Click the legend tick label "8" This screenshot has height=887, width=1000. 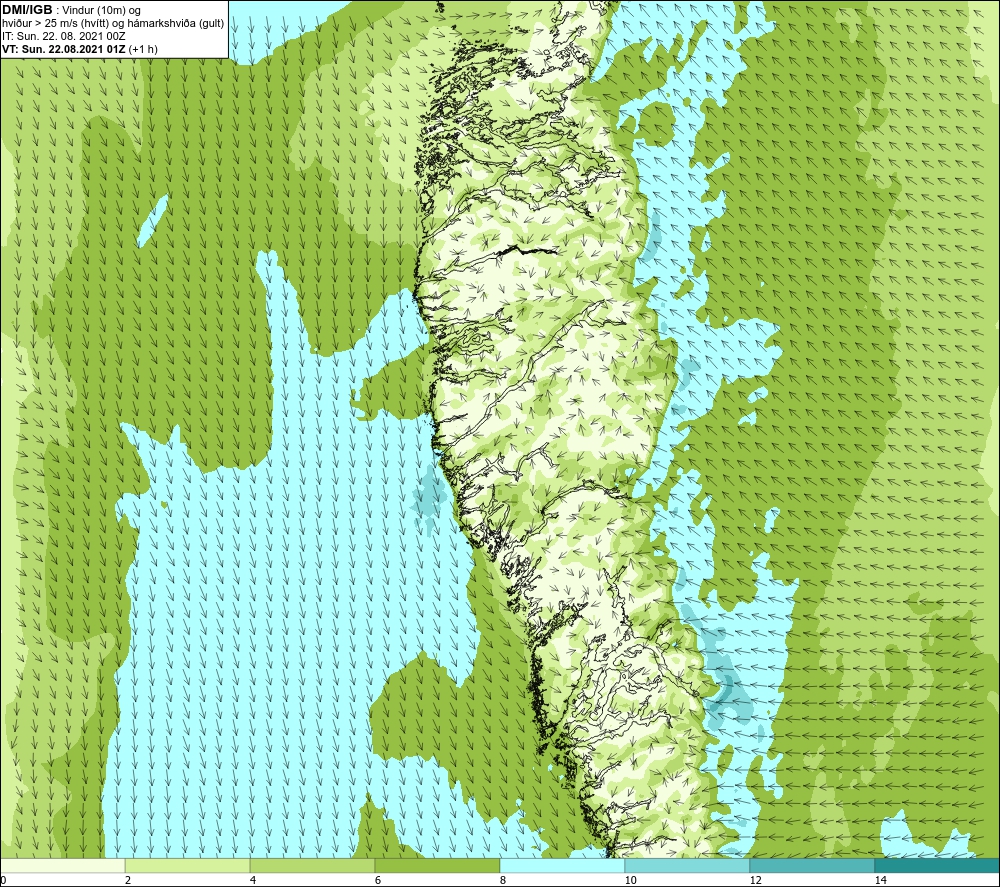click(x=503, y=880)
